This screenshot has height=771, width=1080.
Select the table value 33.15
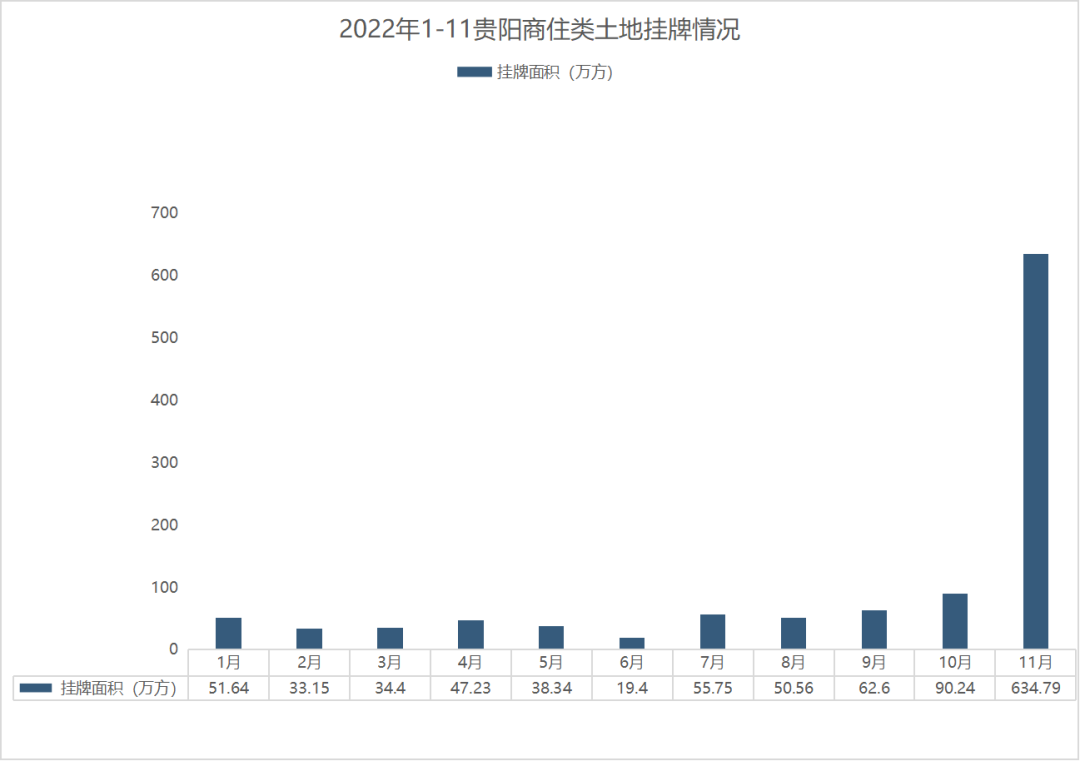[309, 688]
